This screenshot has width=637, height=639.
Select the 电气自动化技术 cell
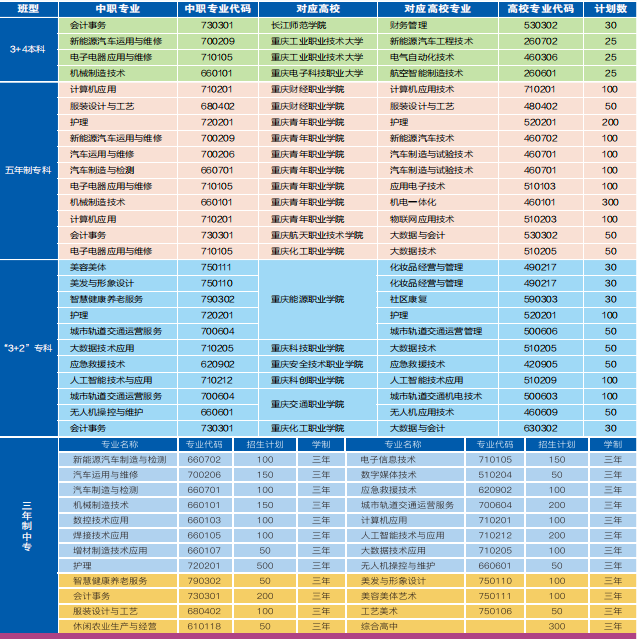click(x=421, y=57)
